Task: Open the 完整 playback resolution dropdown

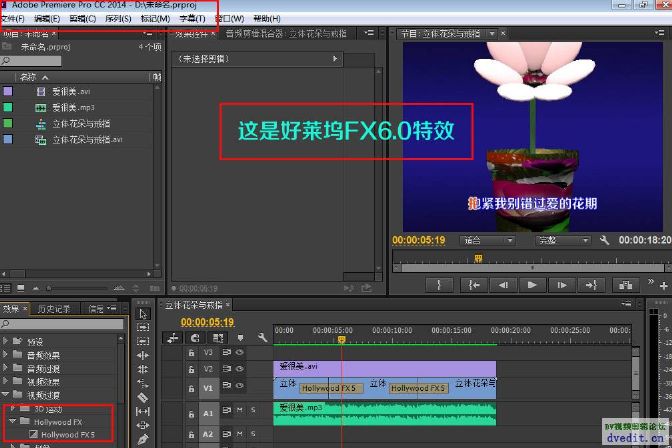Action: [x=562, y=241]
